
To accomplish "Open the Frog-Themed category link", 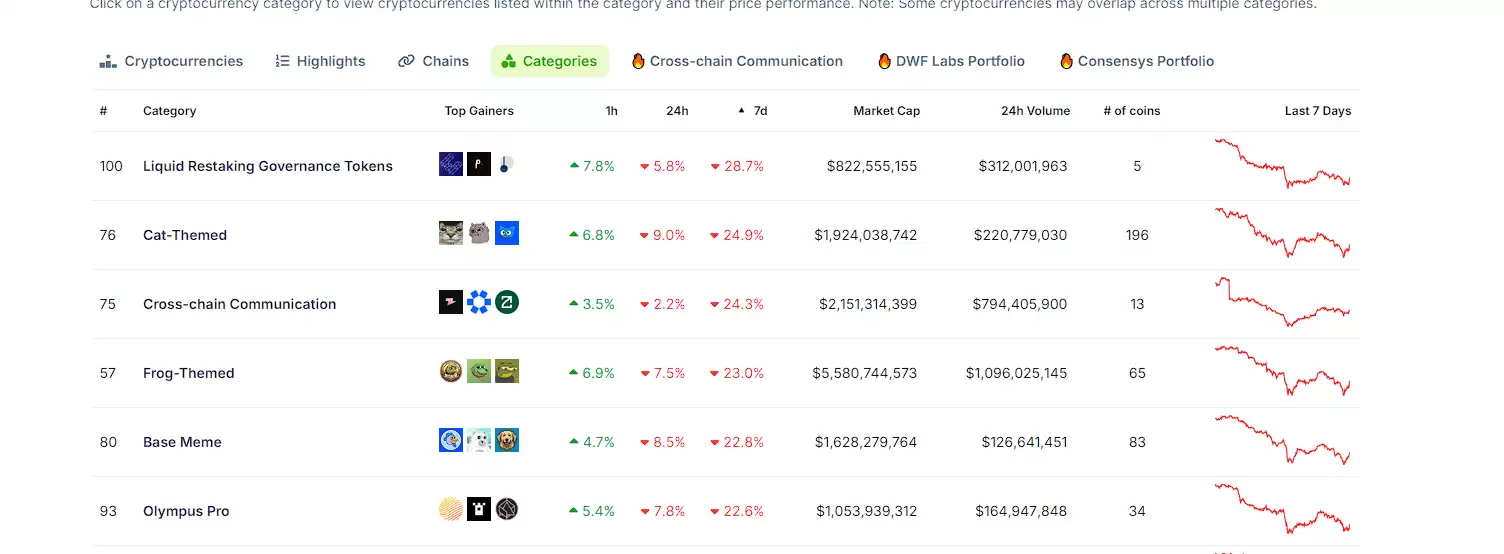I will tap(189, 373).
